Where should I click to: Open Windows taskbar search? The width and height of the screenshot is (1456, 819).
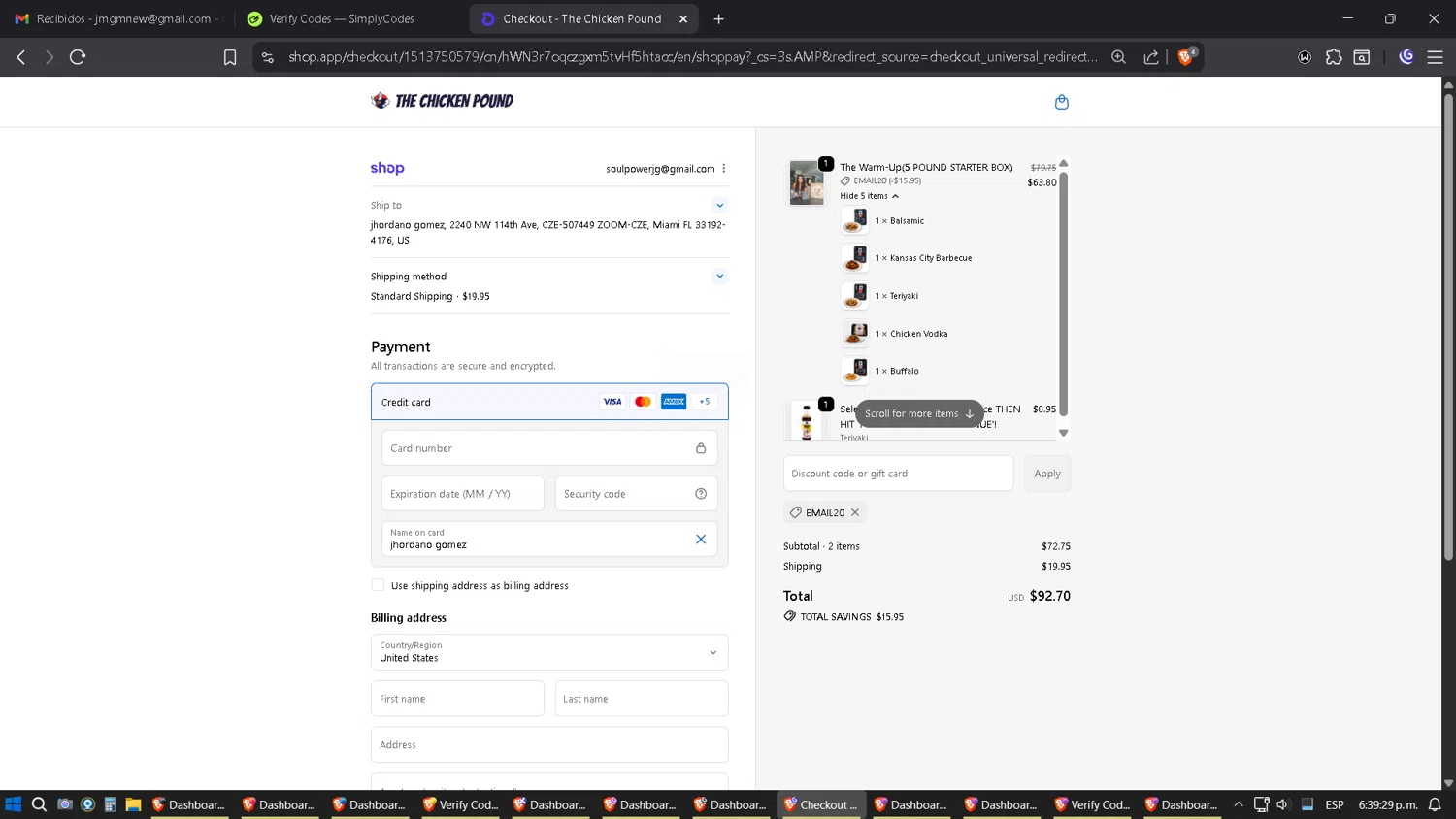click(x=39, y=804)
